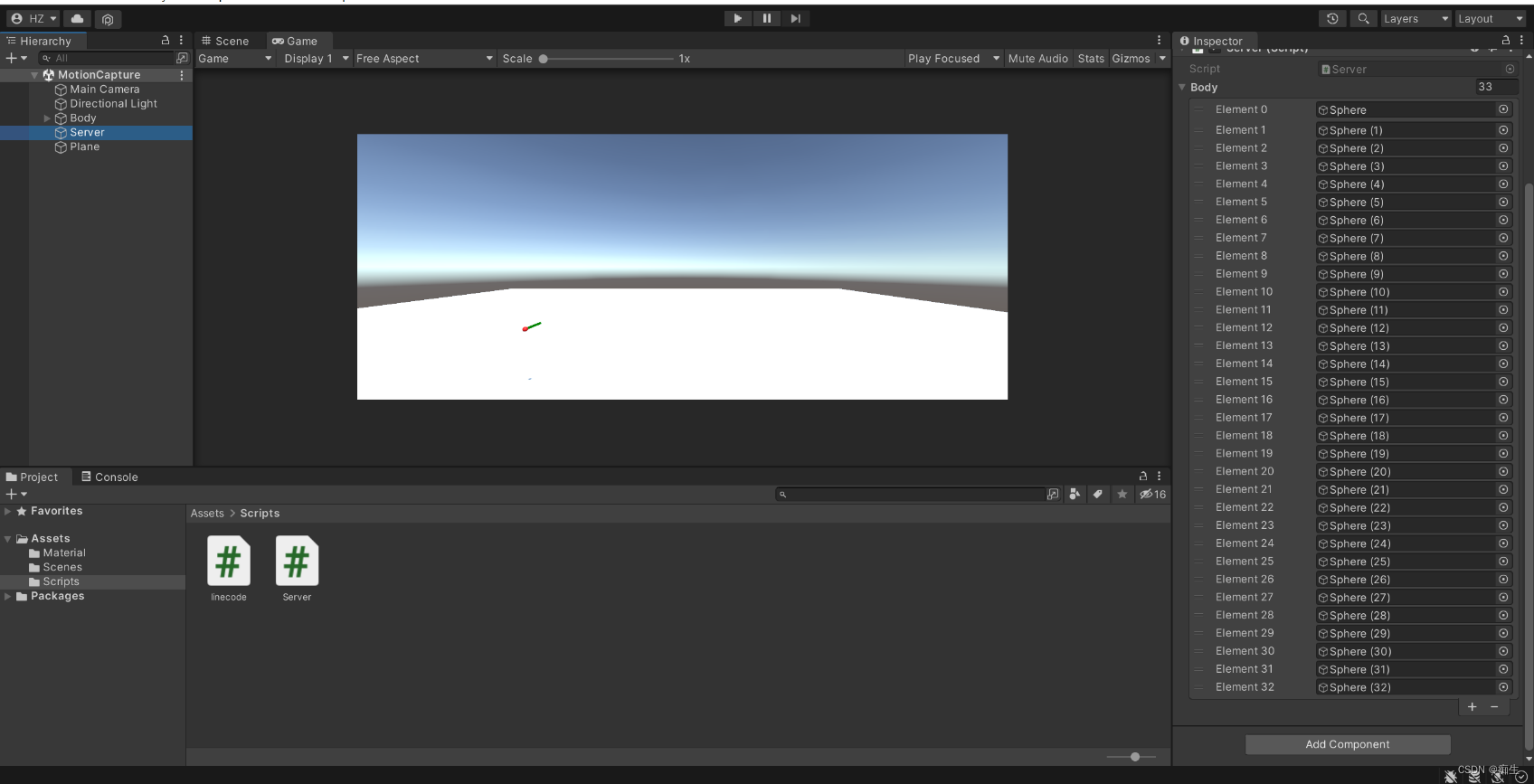Click the Add Component button

click(x=1348, y=744)
